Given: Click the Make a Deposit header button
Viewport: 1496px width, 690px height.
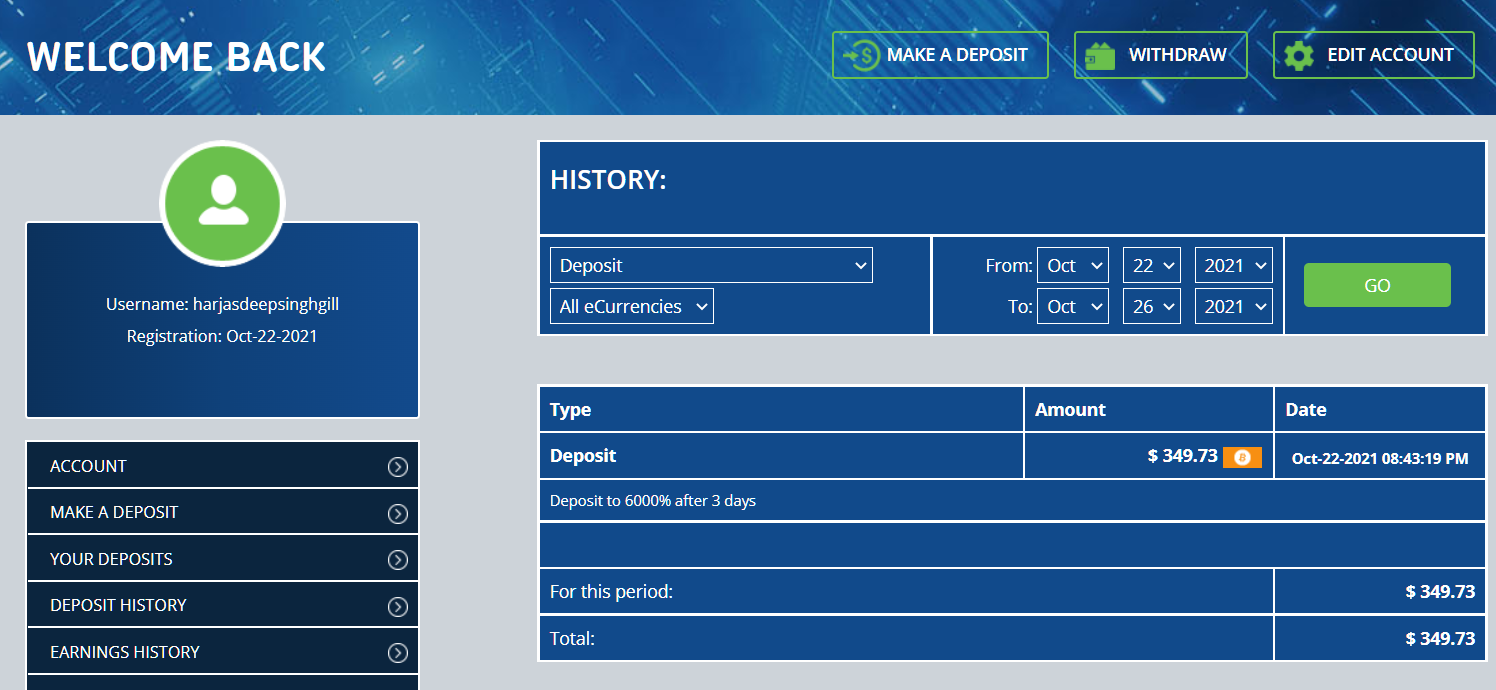Looking at the screenshot, I should 940,55.
